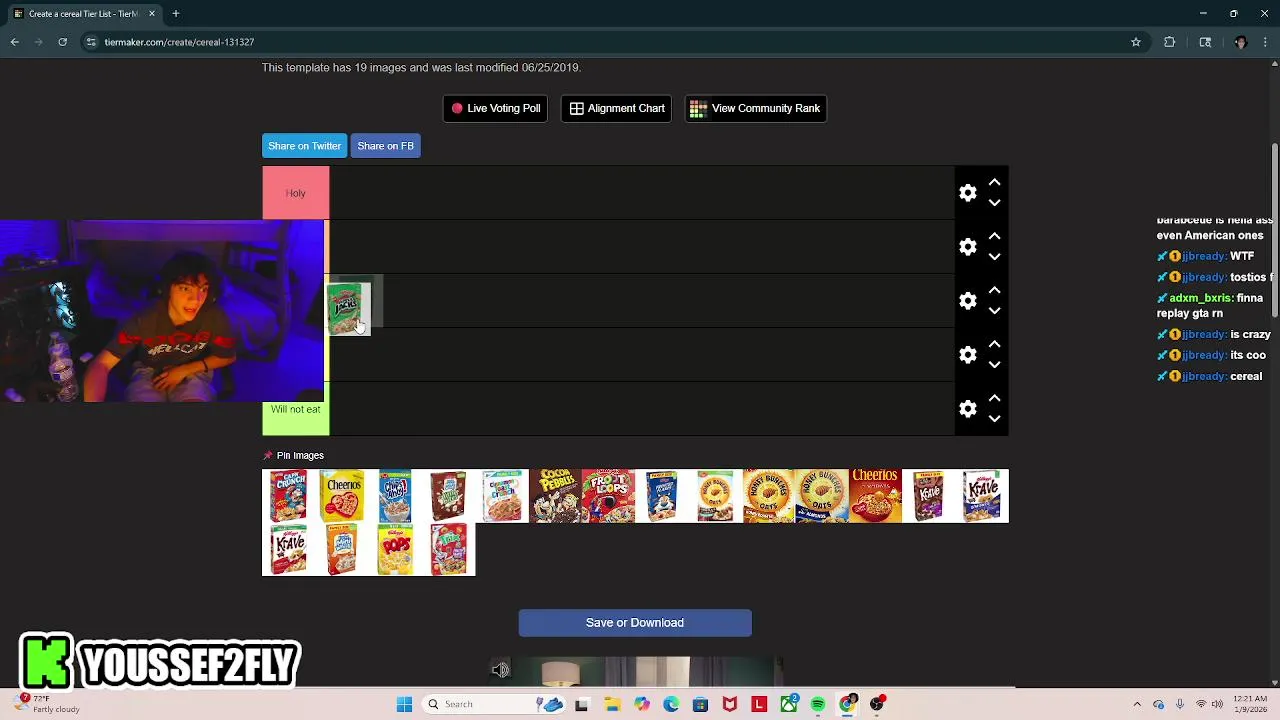Screen dimensions: 1280x720
Task: Open the Chrome profile avatar
Action: 1241,42
